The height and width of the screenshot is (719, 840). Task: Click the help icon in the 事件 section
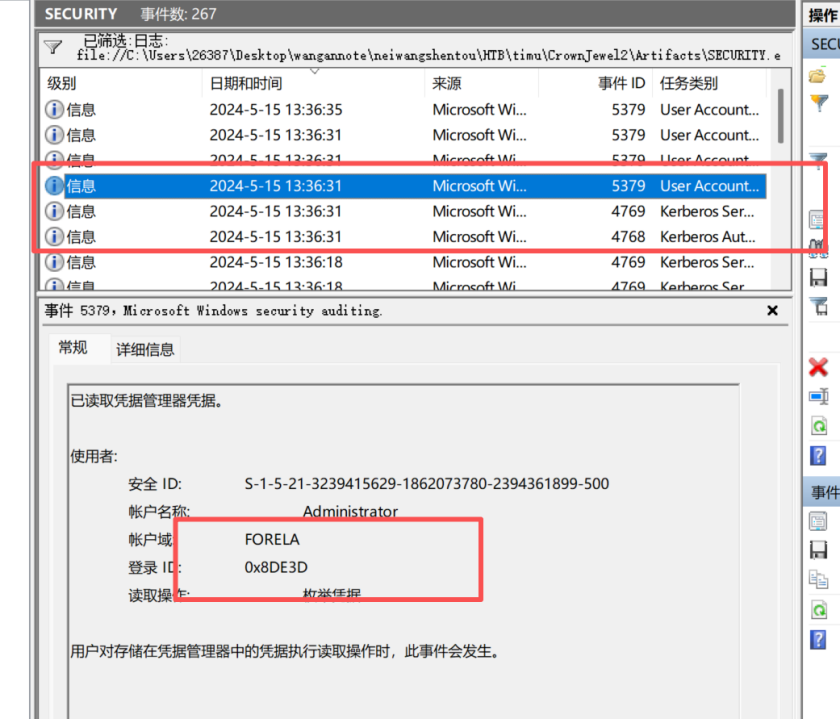click(x=818, y=639)
